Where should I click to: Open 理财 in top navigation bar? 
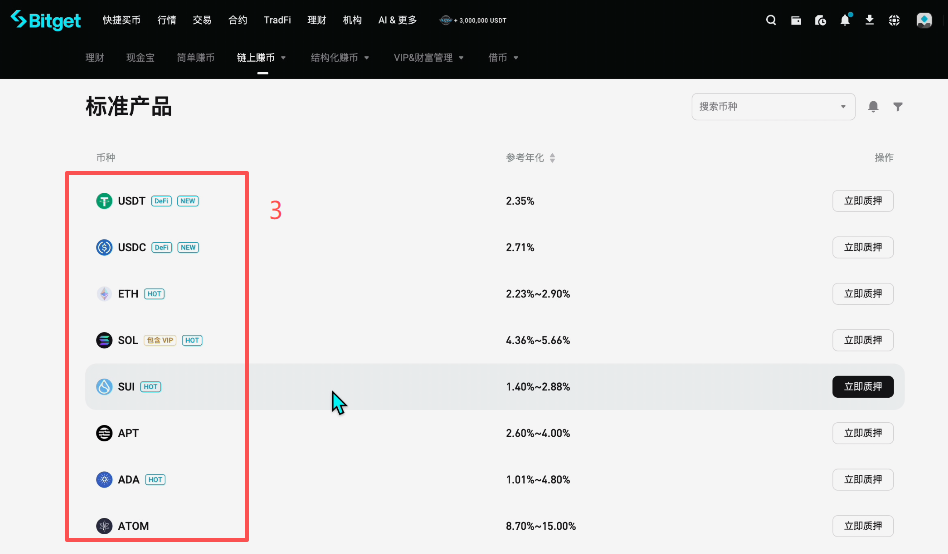click(317, 20)
